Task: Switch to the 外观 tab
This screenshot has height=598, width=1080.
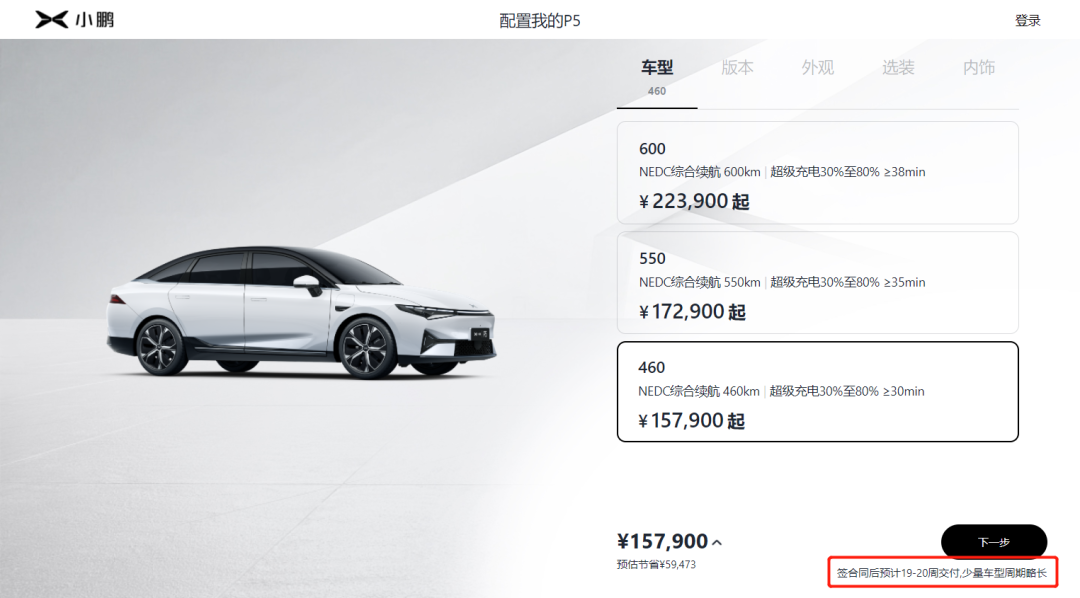Action: (818, 68)
